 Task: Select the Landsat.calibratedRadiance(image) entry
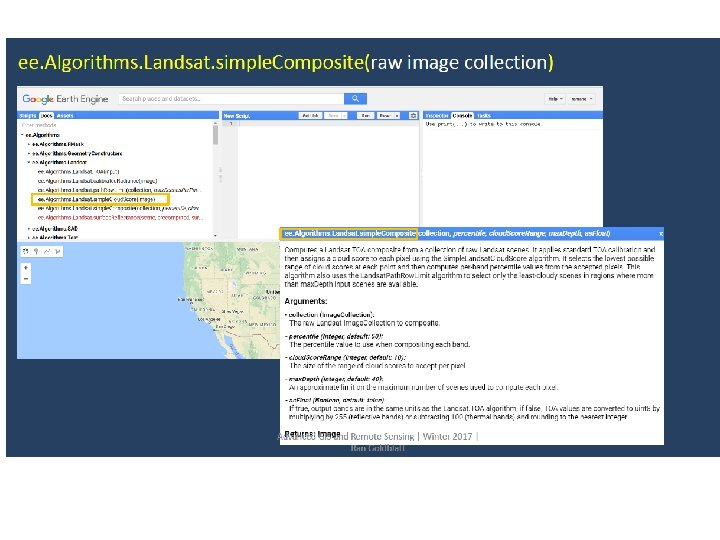click(x=97, y=181)
